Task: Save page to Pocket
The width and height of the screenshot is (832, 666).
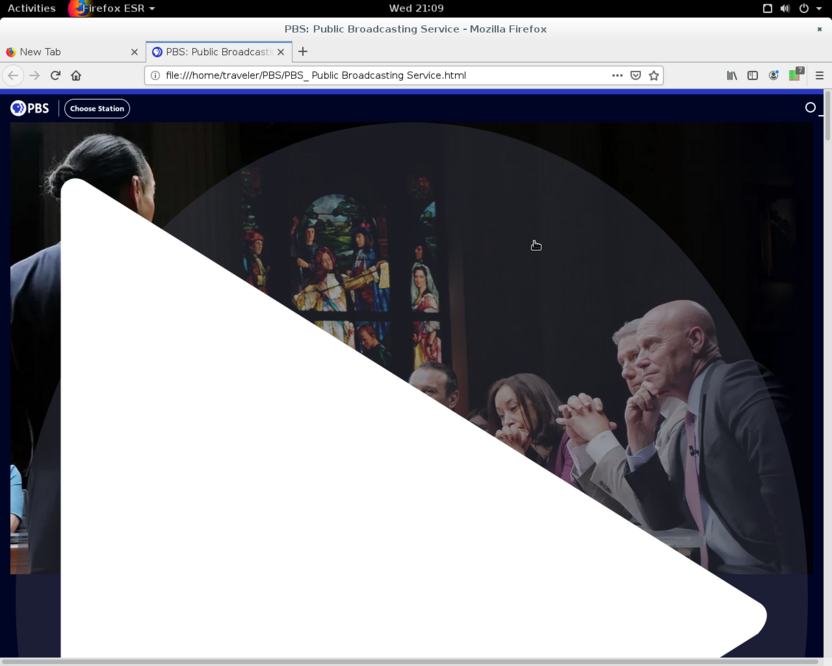Action: pos(635,75)
